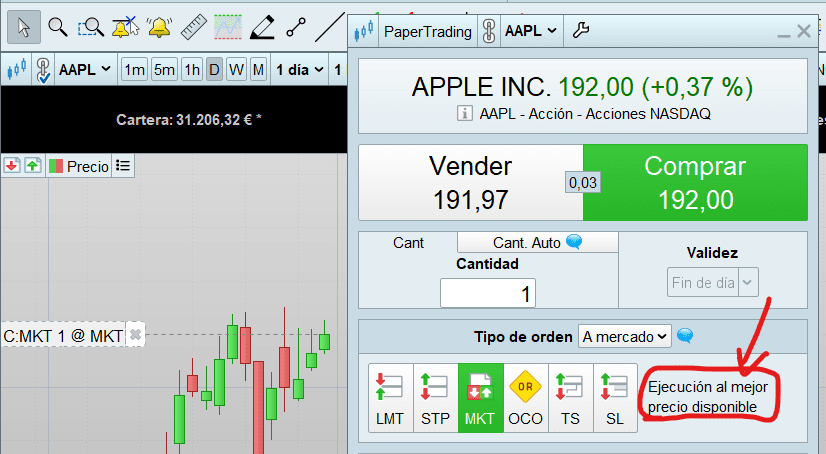Switch chart to 5m timeframe
826x454 pixels.
[164, 70]
